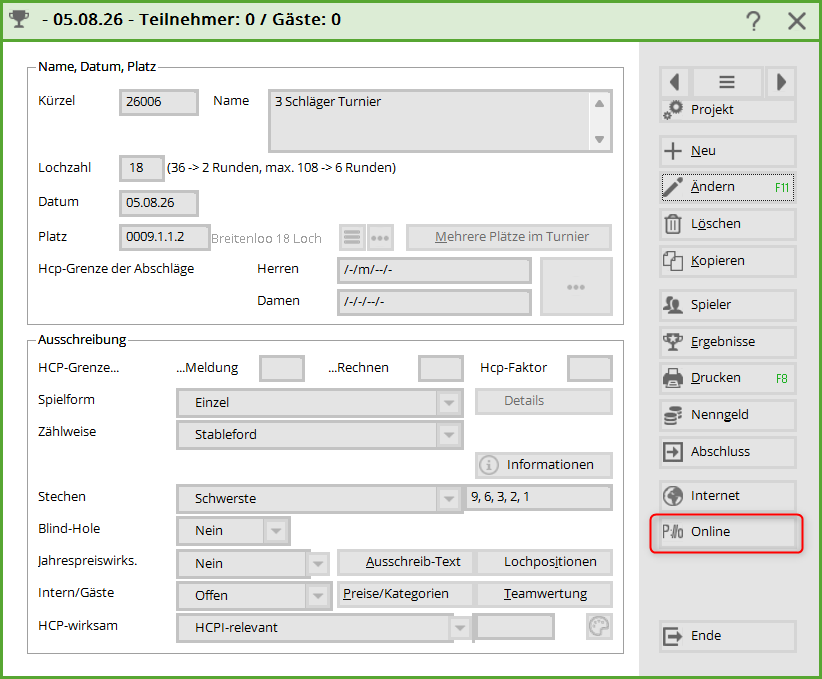
Task: Open tournament list (hamburger) button
Action: 727,82
